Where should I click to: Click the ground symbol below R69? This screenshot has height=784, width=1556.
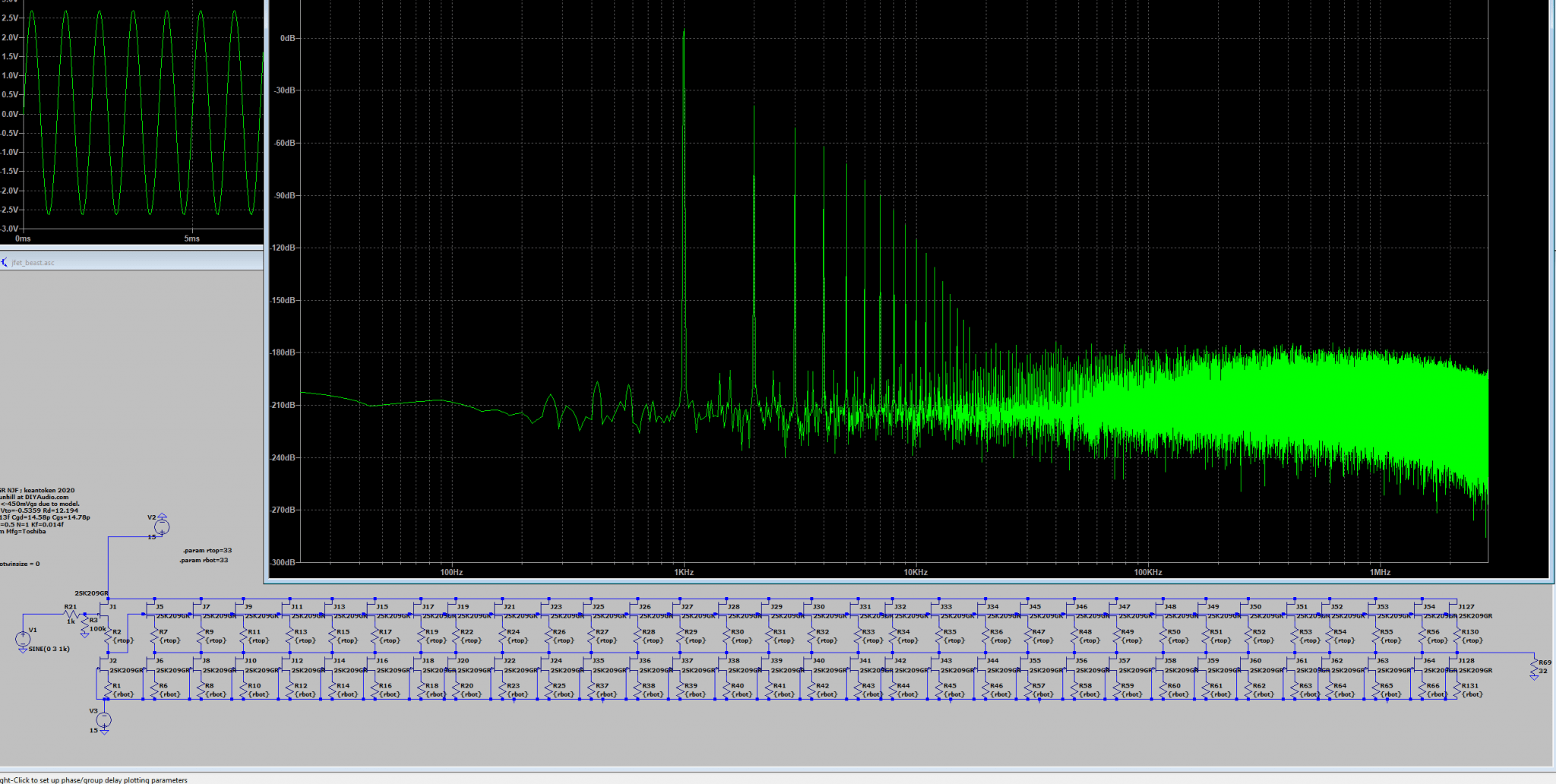click(x=1534, y=678)
